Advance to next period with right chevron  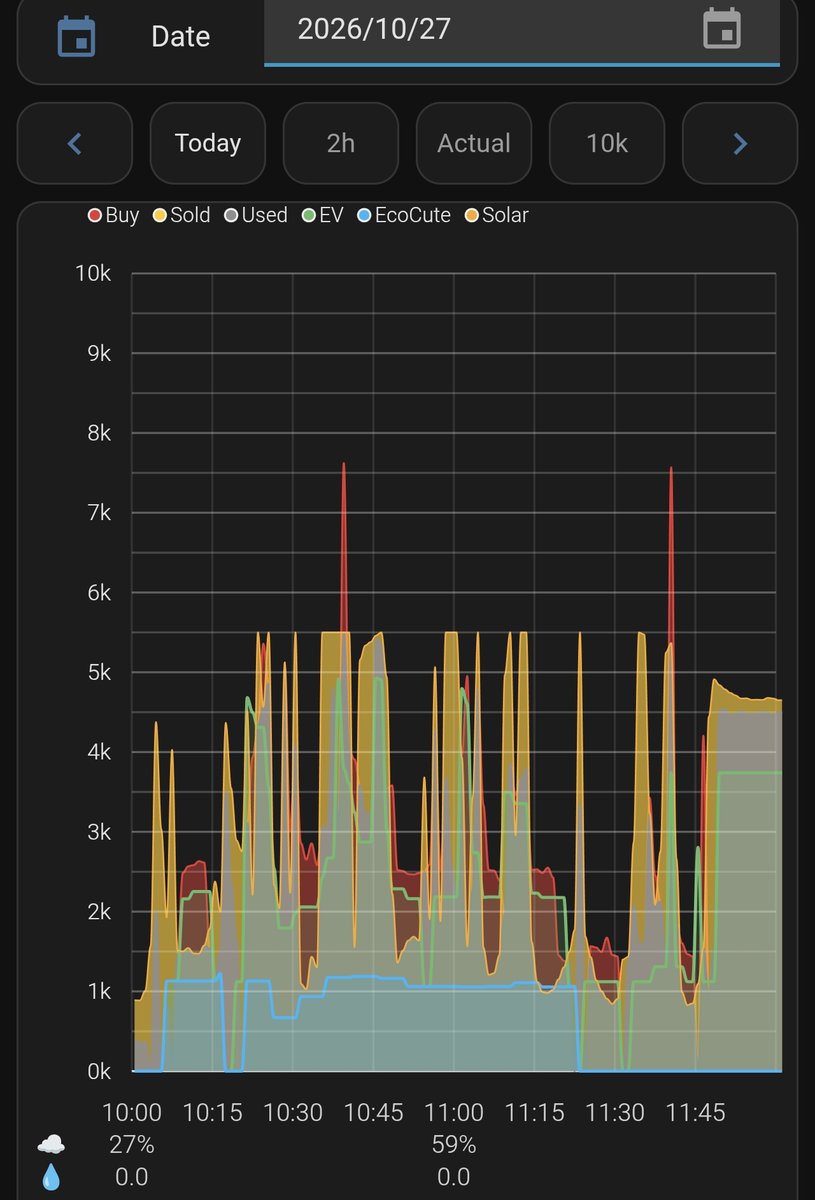[740, 143]
